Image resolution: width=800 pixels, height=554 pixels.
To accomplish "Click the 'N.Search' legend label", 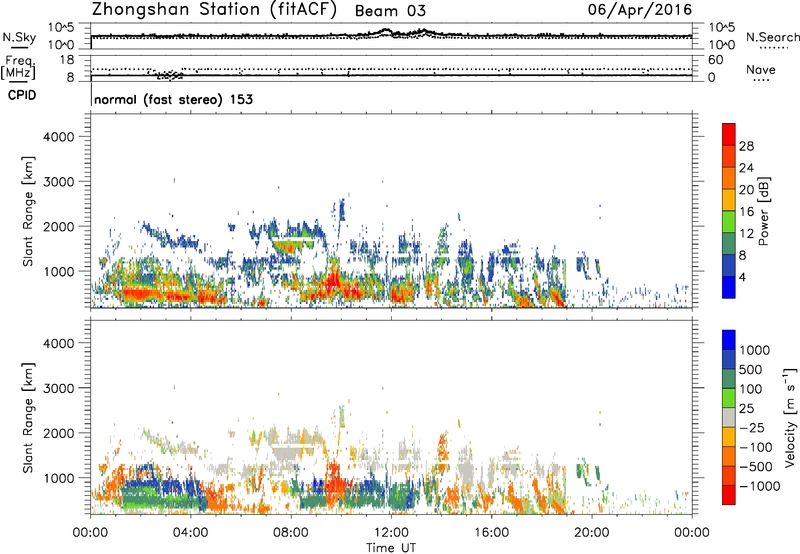I will pos(772,37).
